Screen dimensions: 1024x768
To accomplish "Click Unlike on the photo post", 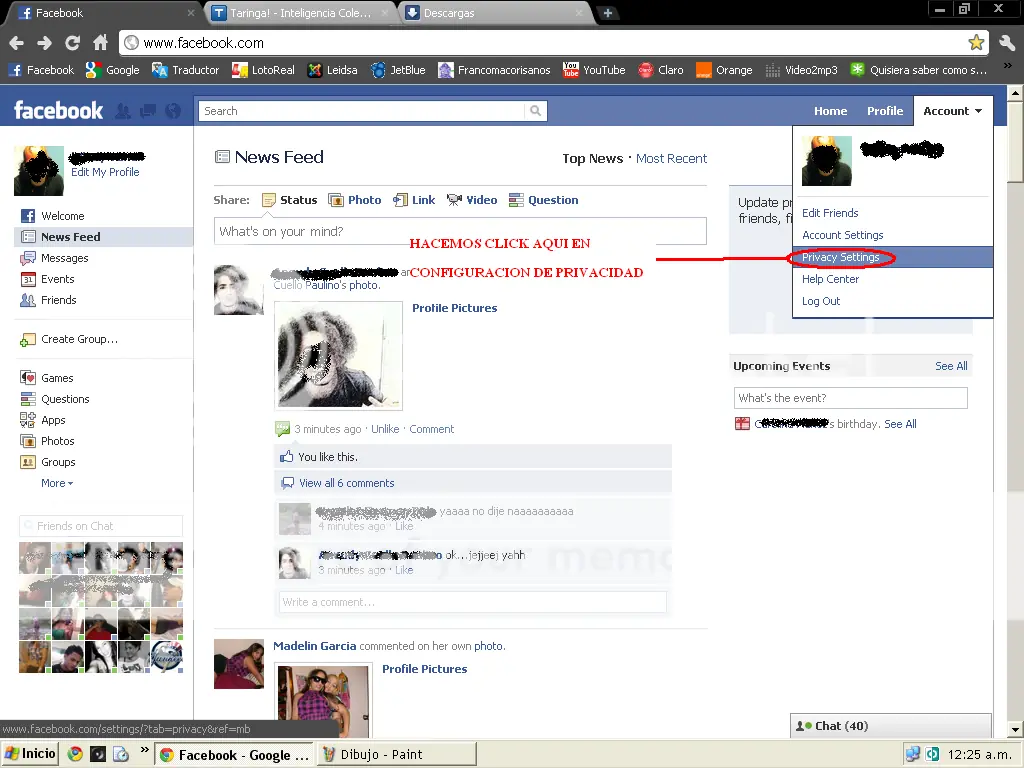I will (385, 429).
